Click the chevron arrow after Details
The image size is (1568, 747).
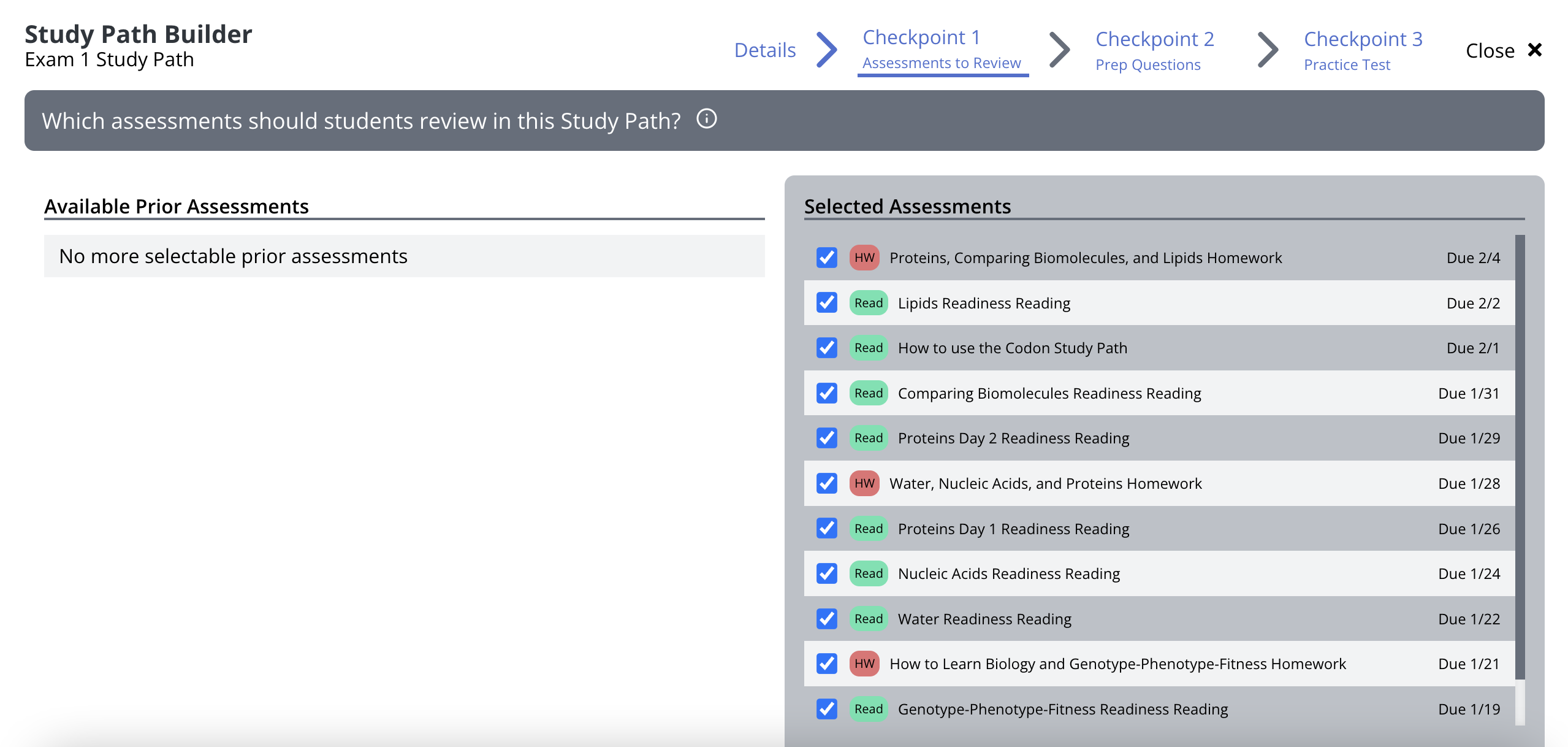coord(827,50)
